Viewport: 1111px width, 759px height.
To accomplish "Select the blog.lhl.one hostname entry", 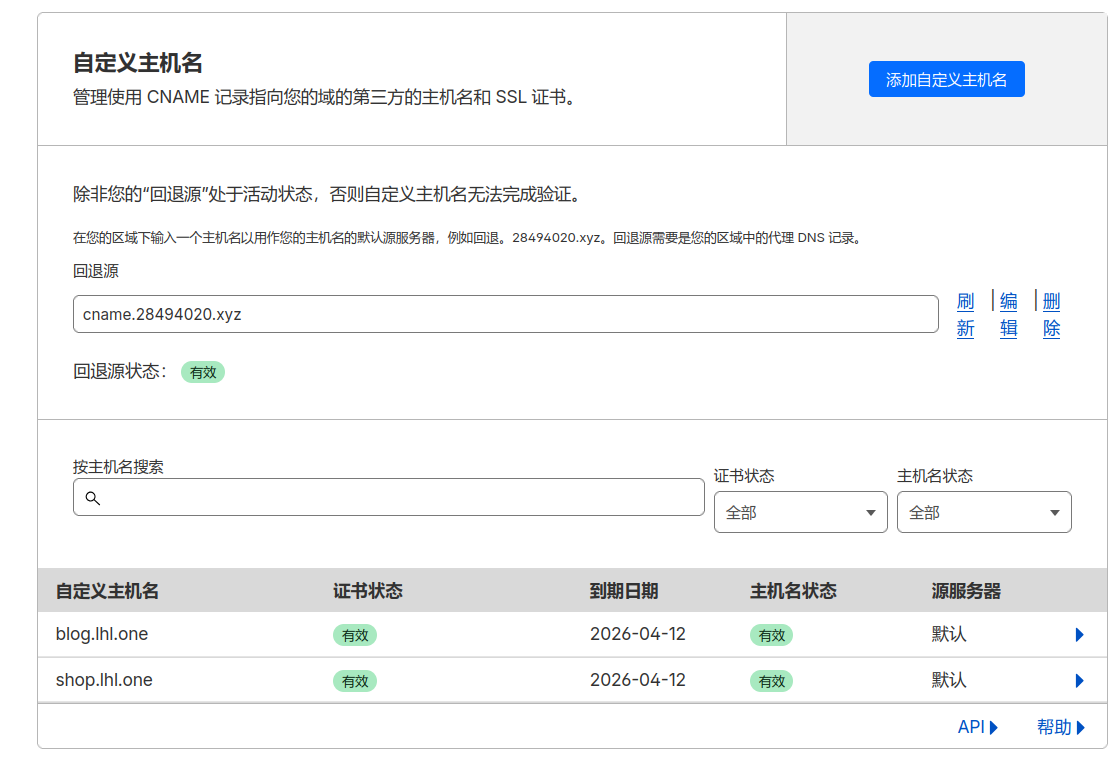I will [x=102, y=634].
